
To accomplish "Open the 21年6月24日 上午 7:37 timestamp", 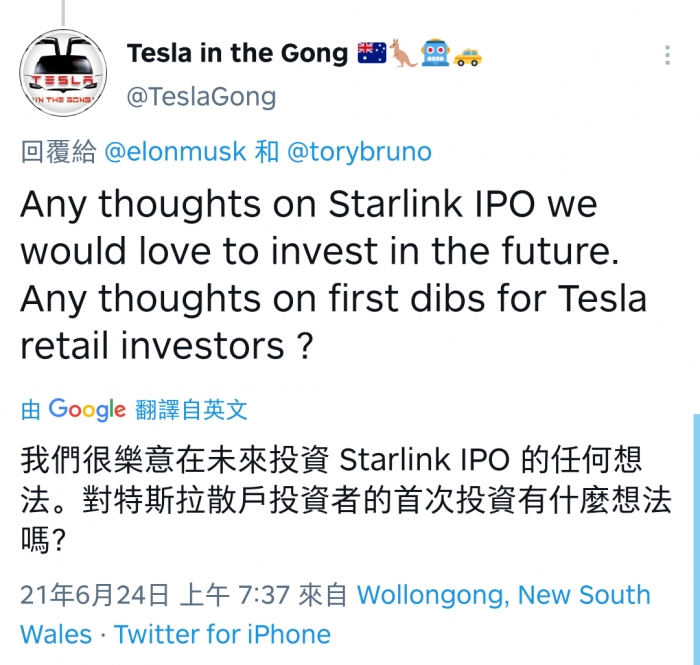I will 155,595.
